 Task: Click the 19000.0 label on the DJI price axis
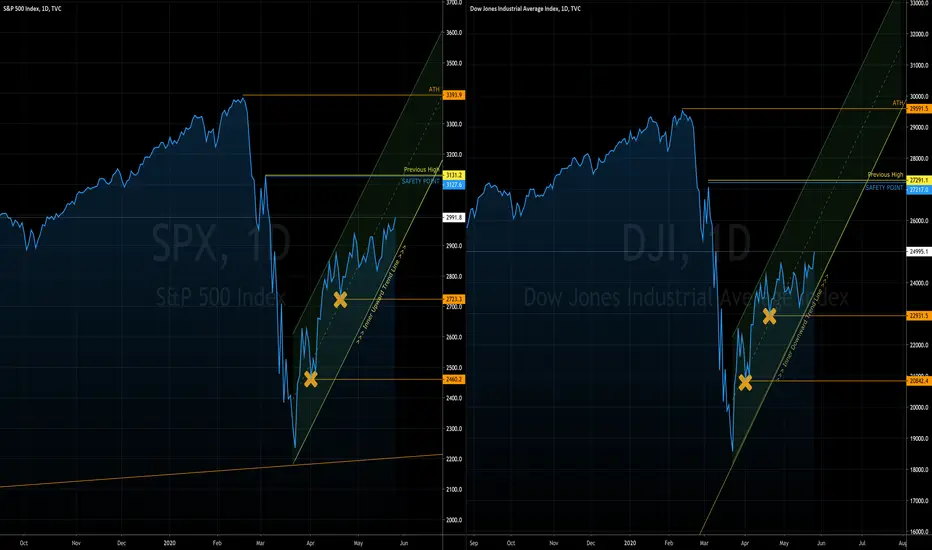click(x=918, y=439)
